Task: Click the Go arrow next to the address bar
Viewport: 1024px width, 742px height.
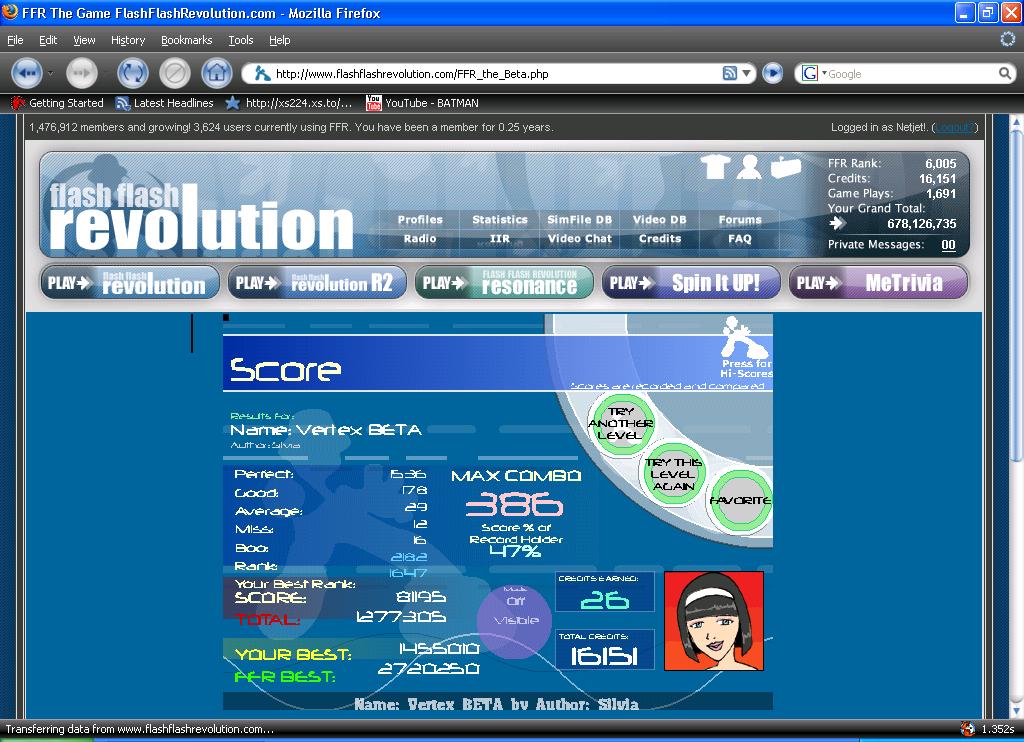Action: point(773,73)
